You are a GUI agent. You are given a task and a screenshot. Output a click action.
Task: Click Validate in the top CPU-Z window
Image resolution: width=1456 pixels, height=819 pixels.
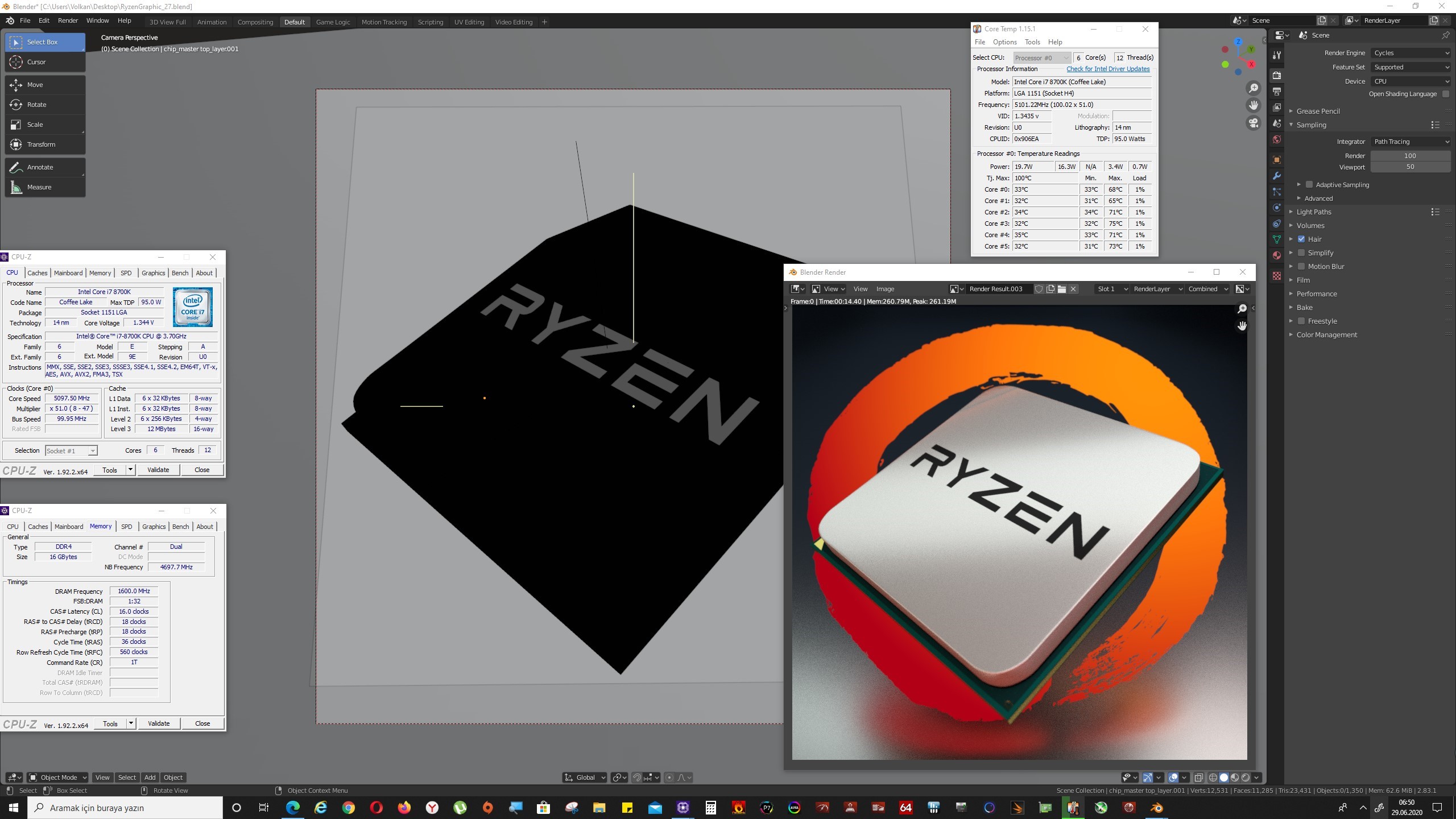click(x=158, y=470)
